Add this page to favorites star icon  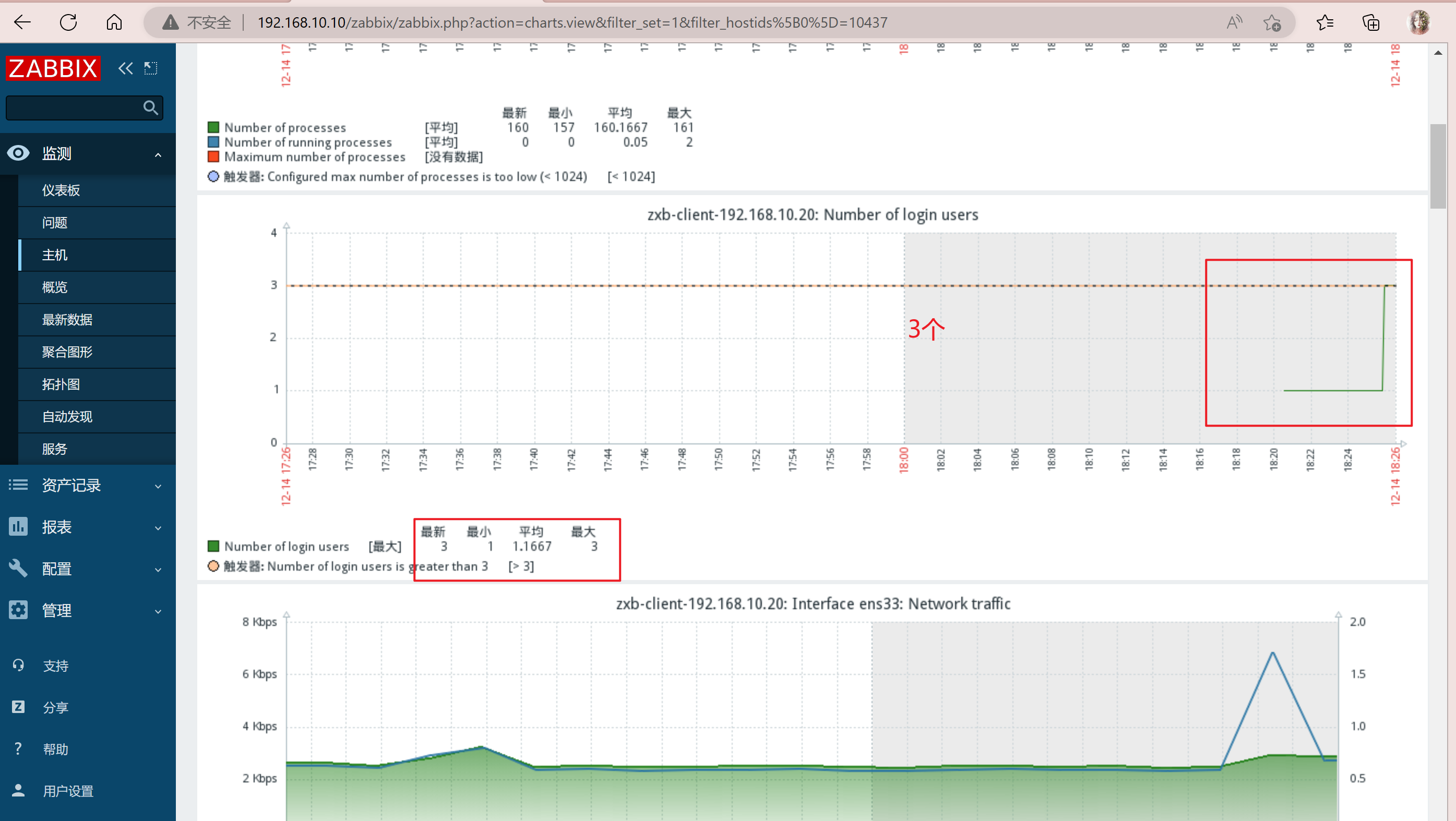click(1272, 22)
